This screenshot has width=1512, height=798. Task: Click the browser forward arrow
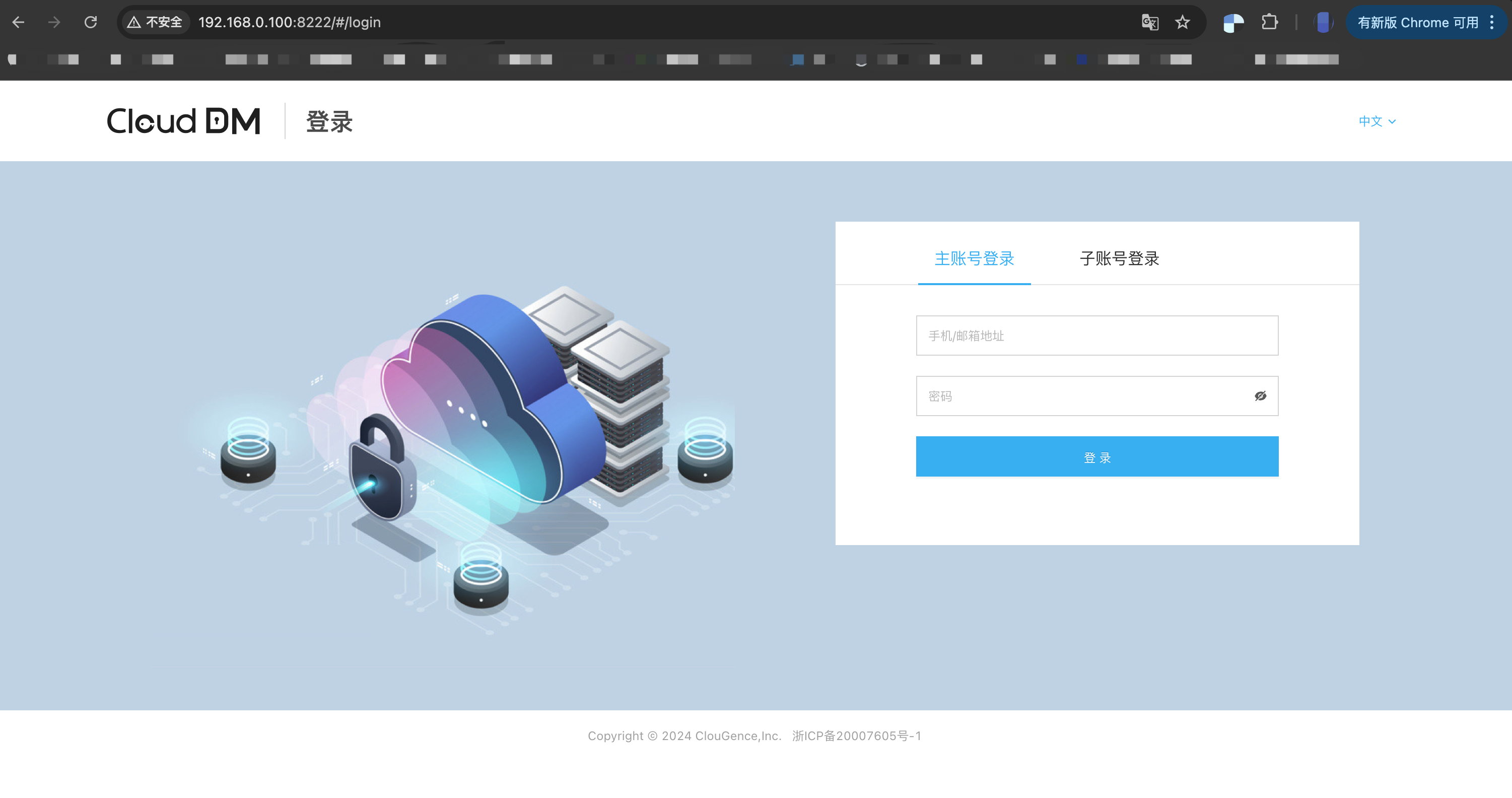54,22
